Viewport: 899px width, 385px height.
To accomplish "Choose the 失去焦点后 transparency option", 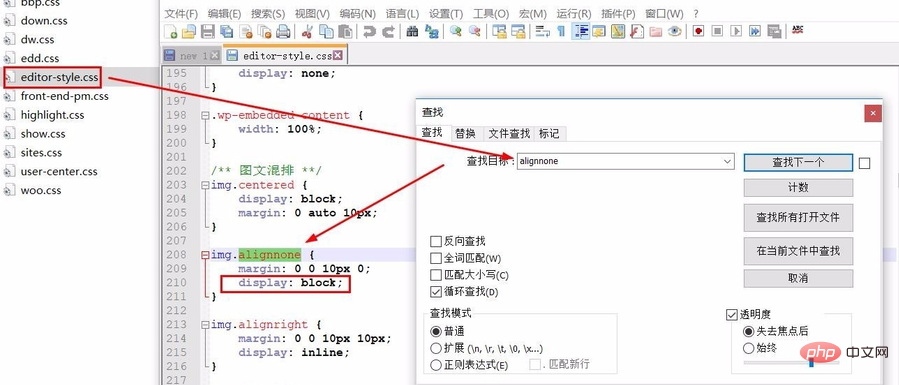I will [748, 331].
